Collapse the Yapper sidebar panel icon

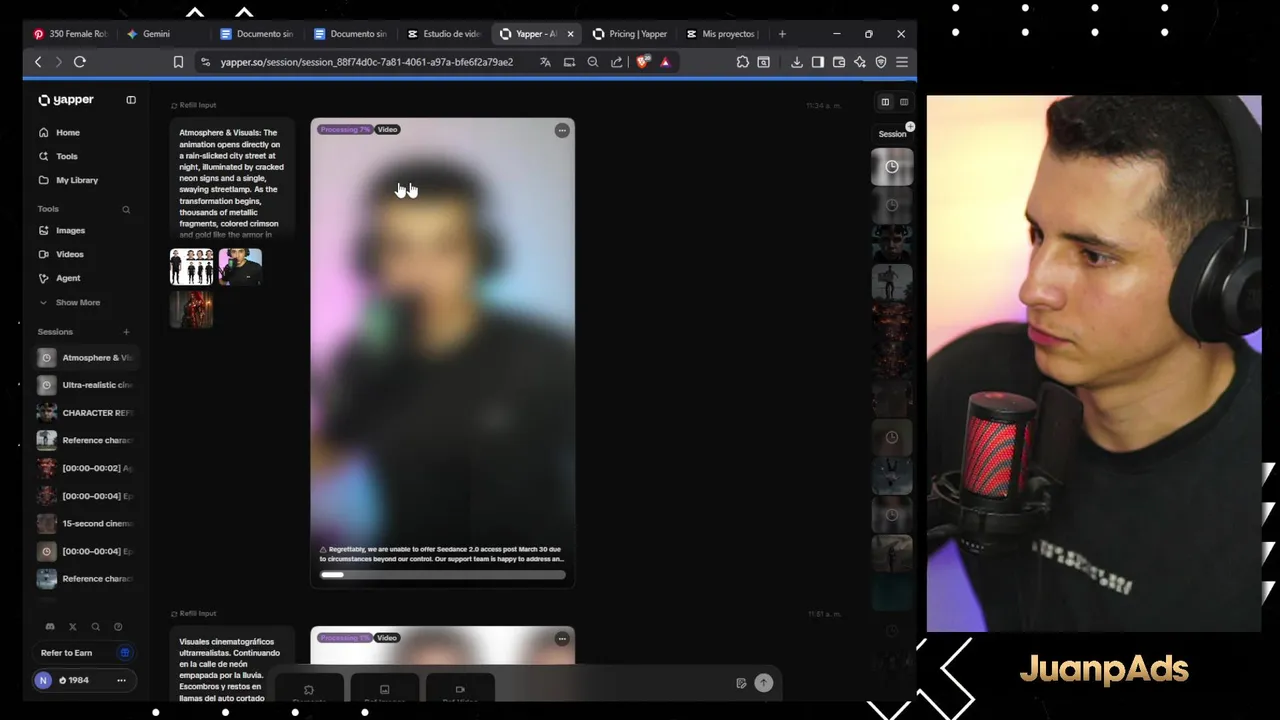coord(131,100)
